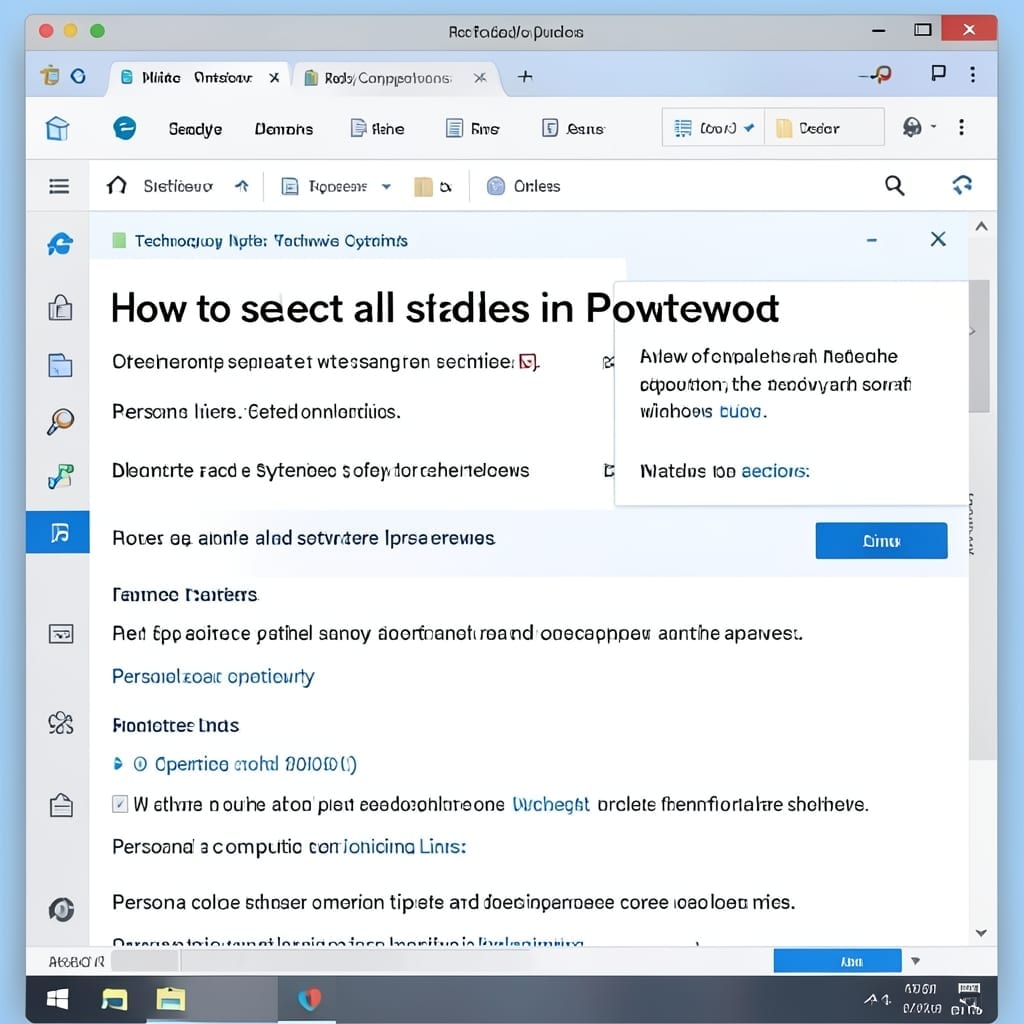Switch to the first Plliitc Ωntsίoar tab
The image size is (1024, 1024).
click(196, 78)
